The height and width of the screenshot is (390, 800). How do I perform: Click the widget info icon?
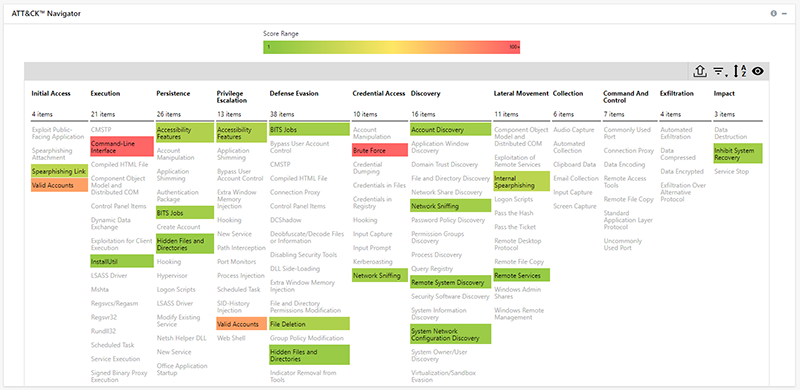point(773,14)
